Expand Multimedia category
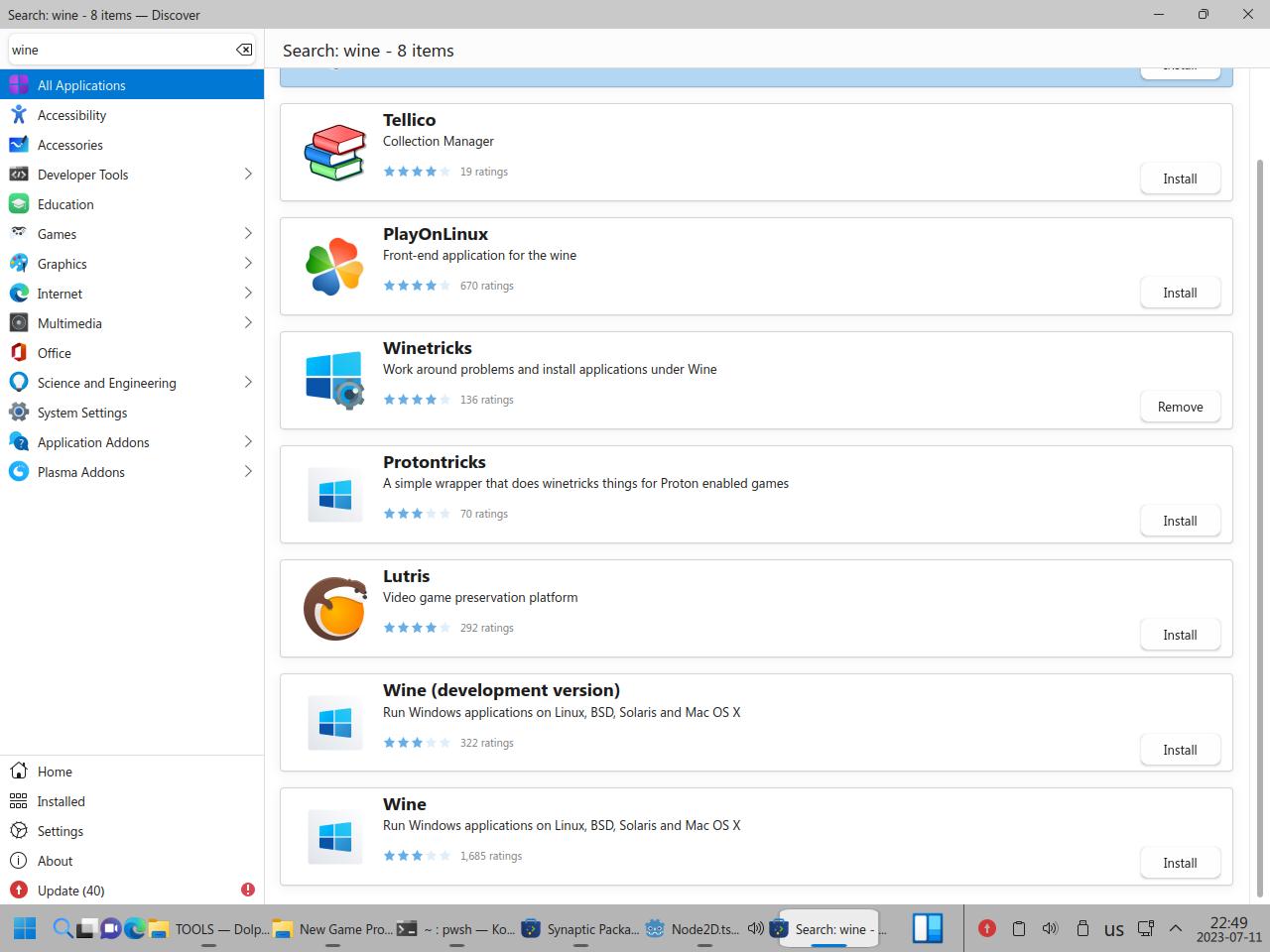Image resolution: width=1270 pixels, height=952 pixels. (248, 323)
